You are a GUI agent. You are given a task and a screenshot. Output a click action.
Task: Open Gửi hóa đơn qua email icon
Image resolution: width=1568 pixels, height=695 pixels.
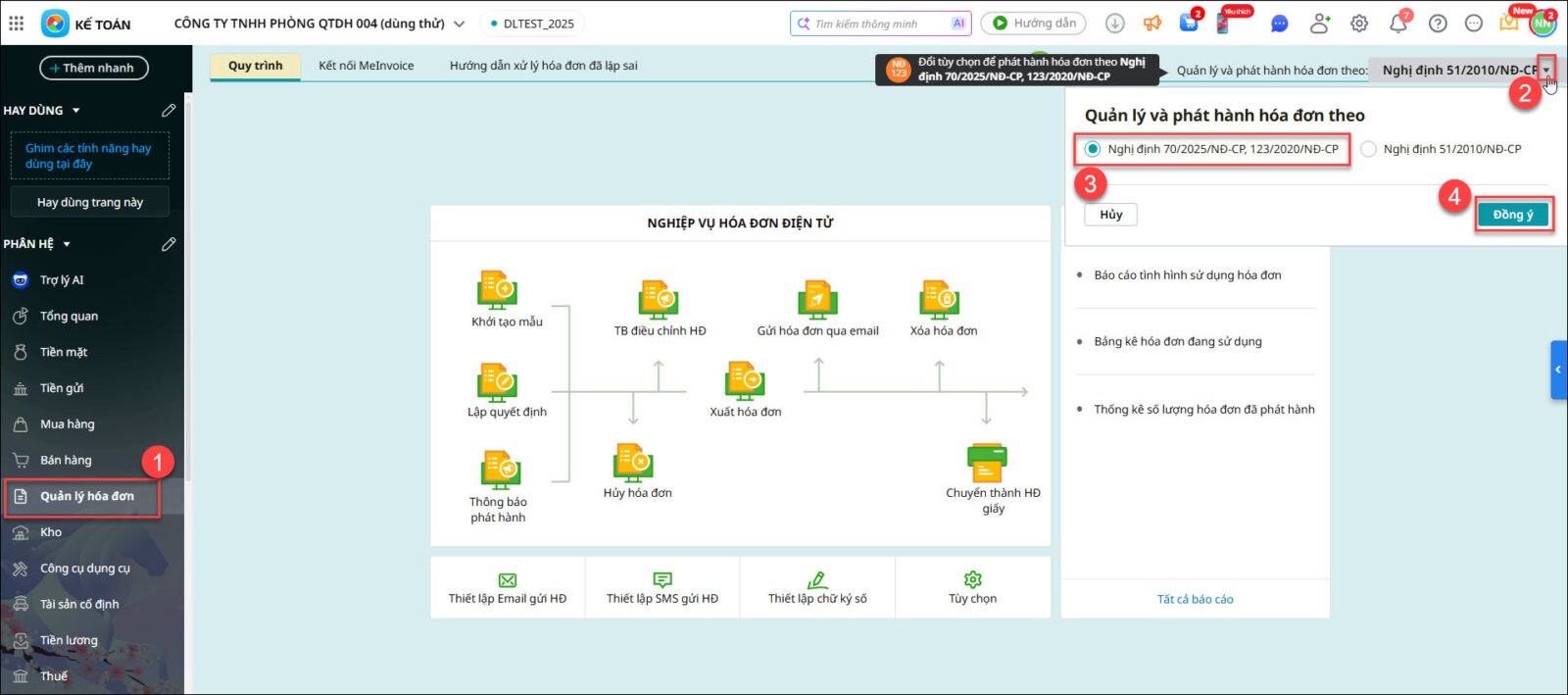tap(817, 300)
